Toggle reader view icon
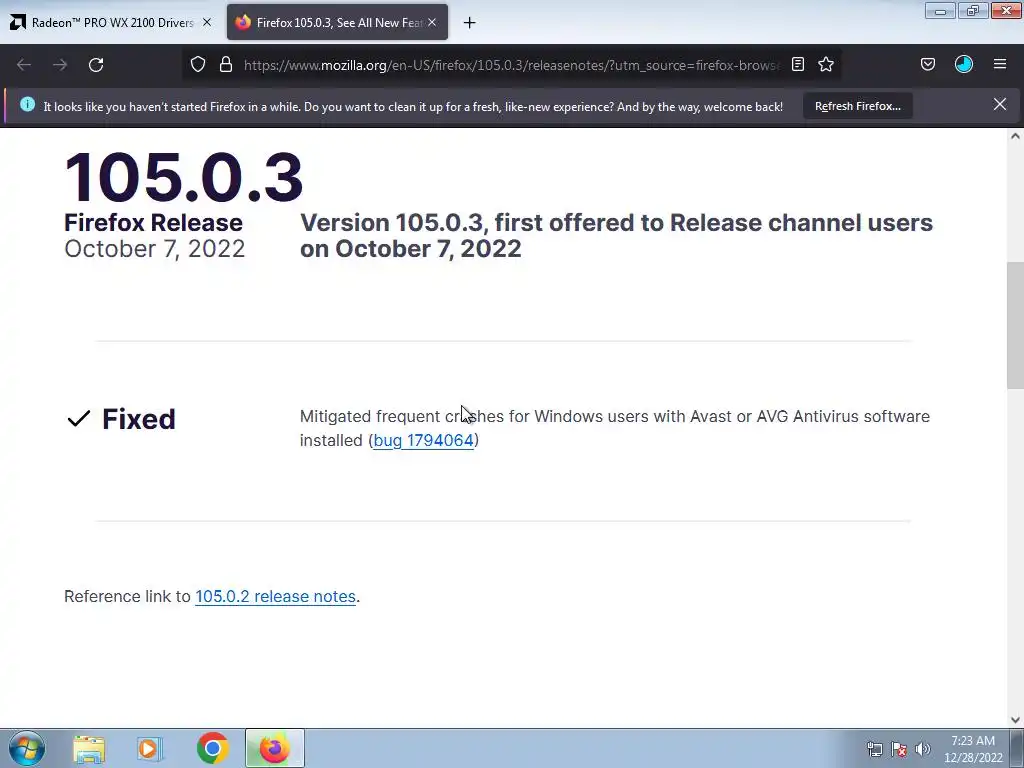The width and height of the screenshot is (1024, 768). [797, 64]
